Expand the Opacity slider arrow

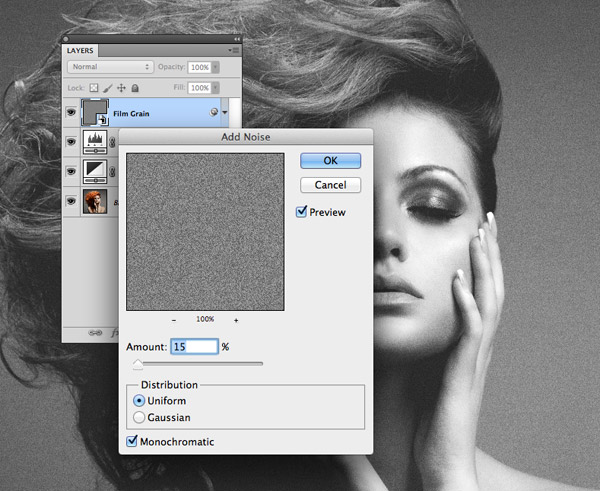(216, 67)
